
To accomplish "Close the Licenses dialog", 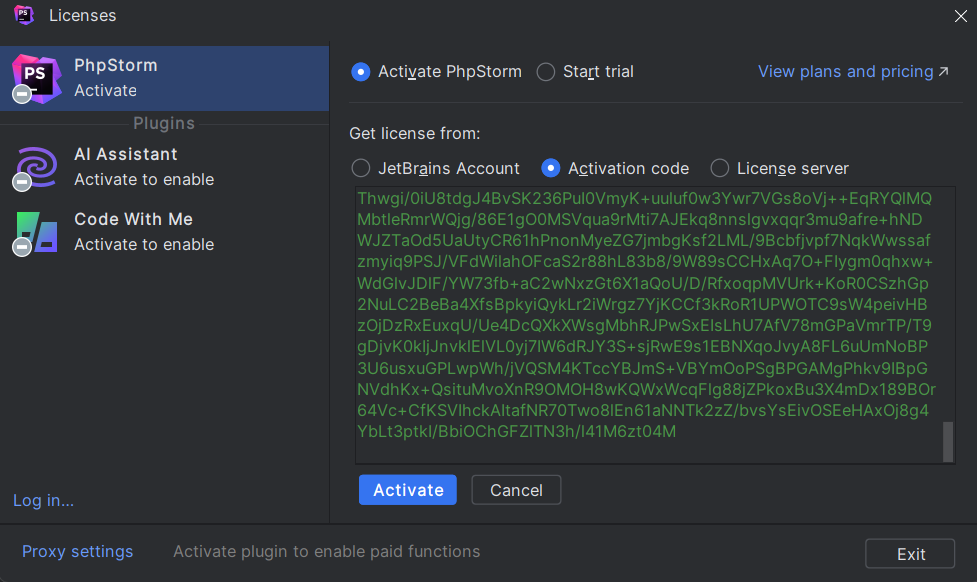I will 960,16.
